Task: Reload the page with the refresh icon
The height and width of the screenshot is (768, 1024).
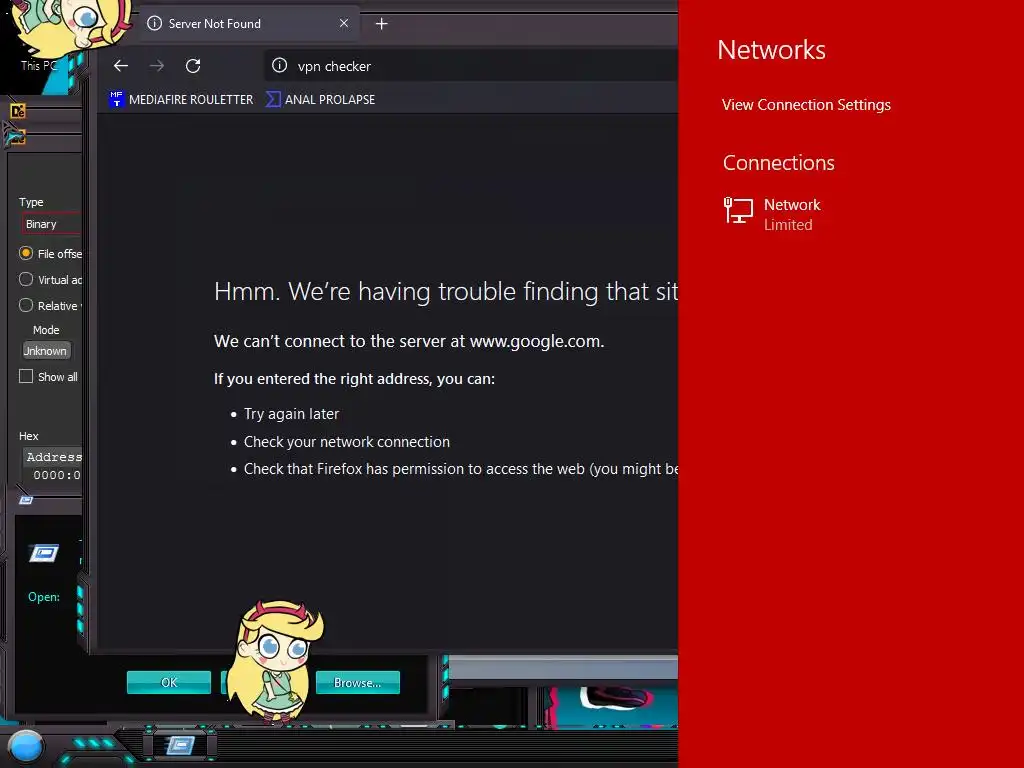Action: [x=193, y=66]
